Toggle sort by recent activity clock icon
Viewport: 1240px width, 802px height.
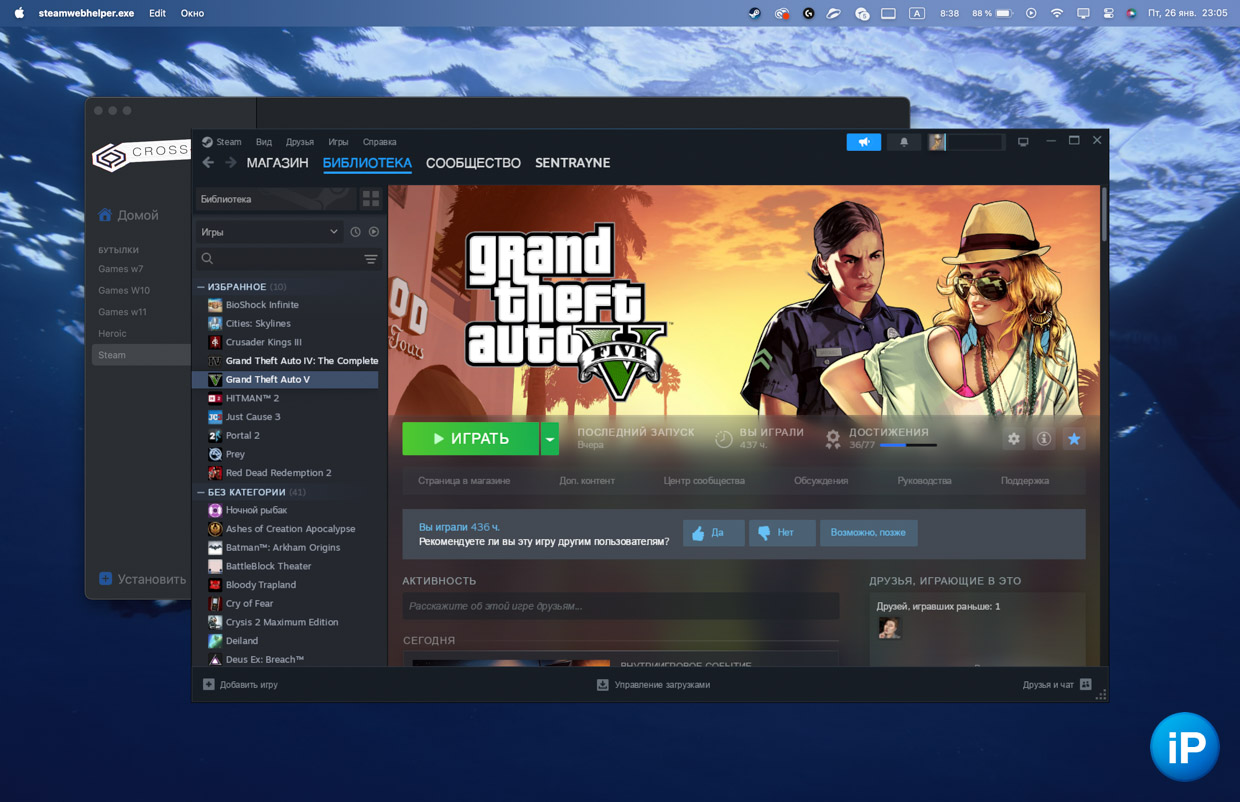tap(355, 232)
